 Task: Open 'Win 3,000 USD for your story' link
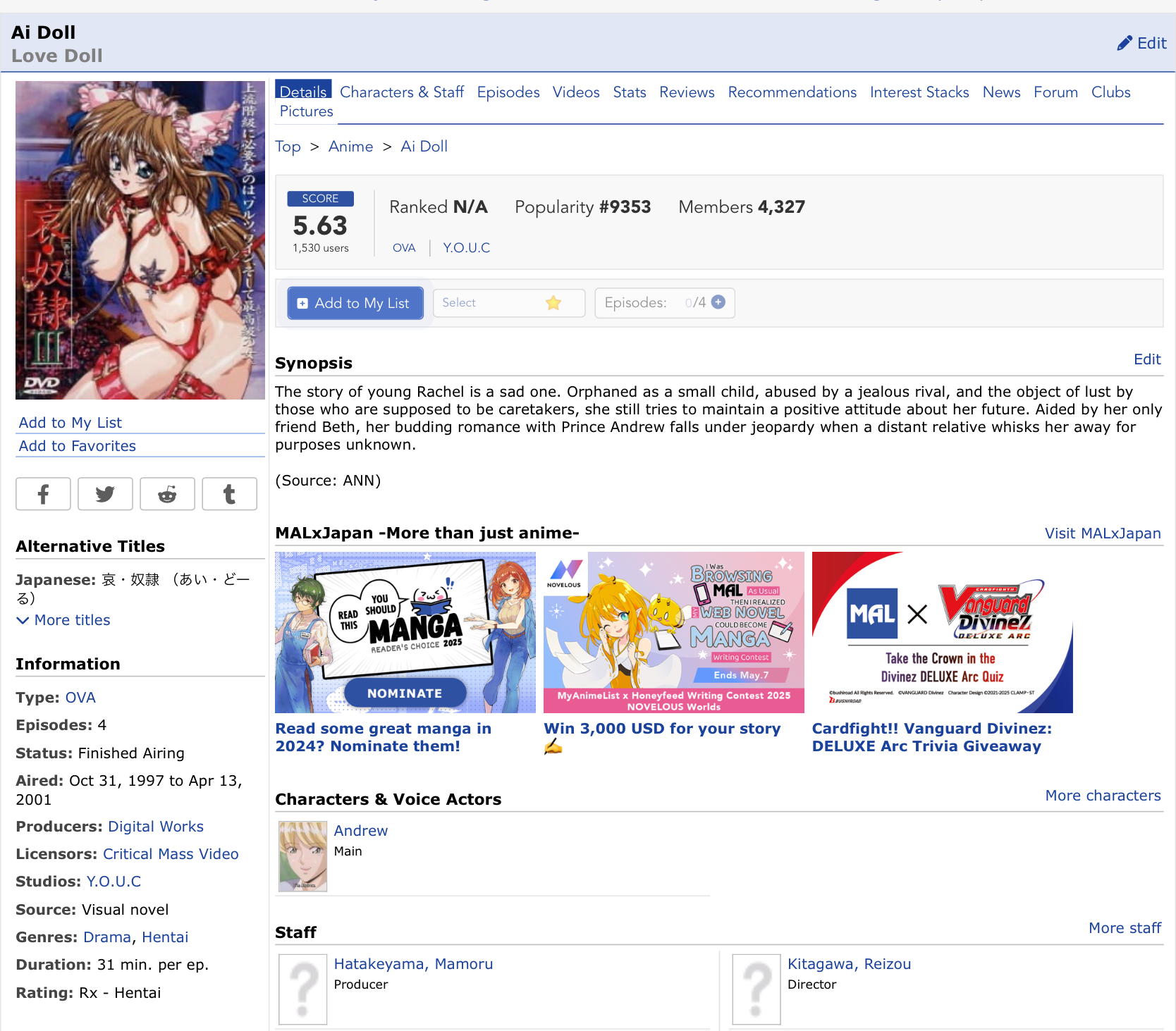[x=663, y=737]
